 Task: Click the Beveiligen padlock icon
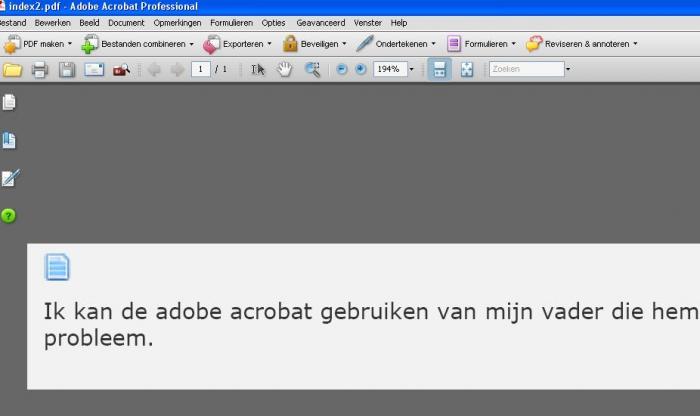(x=290, y=44)
